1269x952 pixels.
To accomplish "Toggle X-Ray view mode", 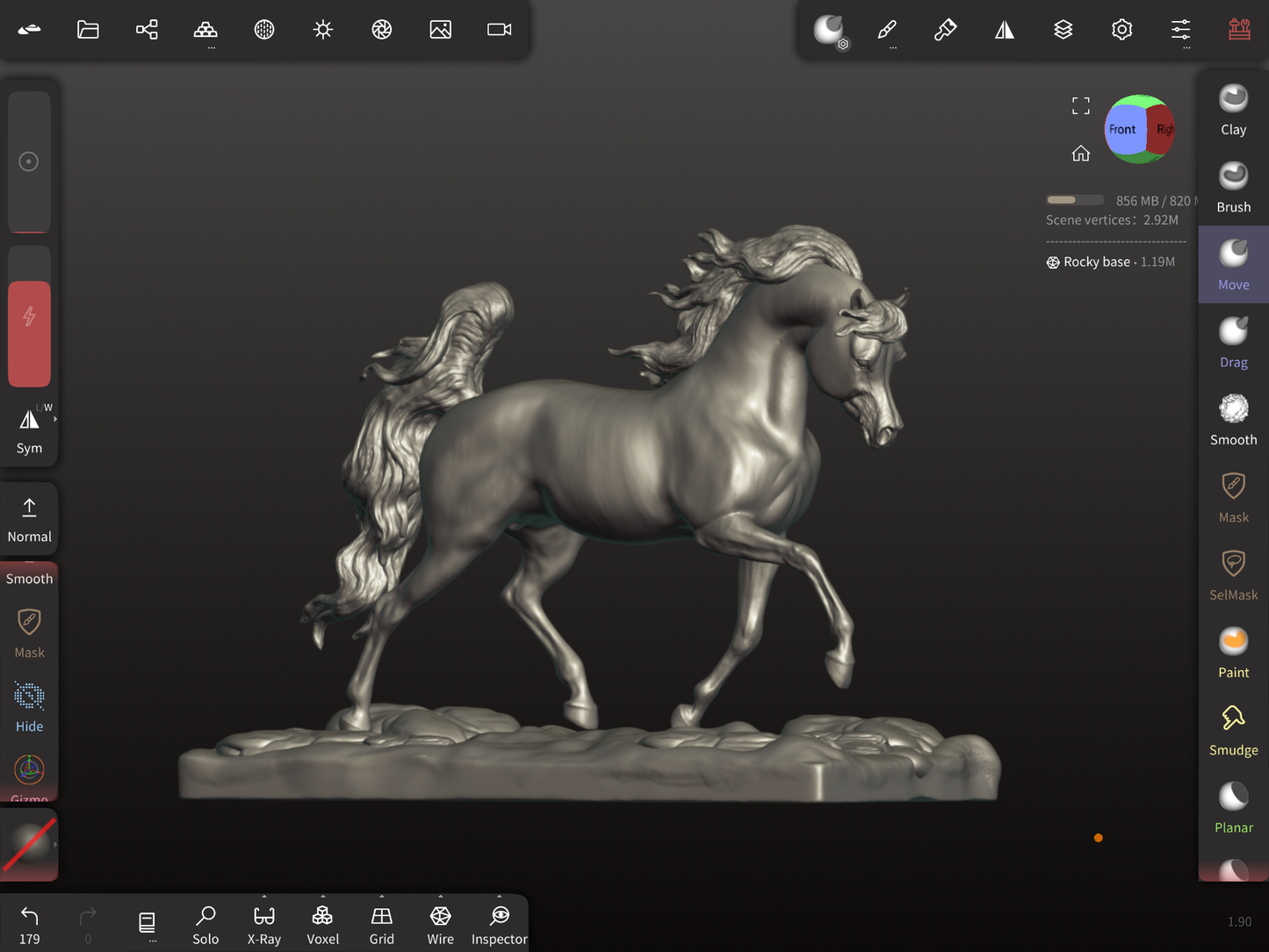I will (264, 925).
